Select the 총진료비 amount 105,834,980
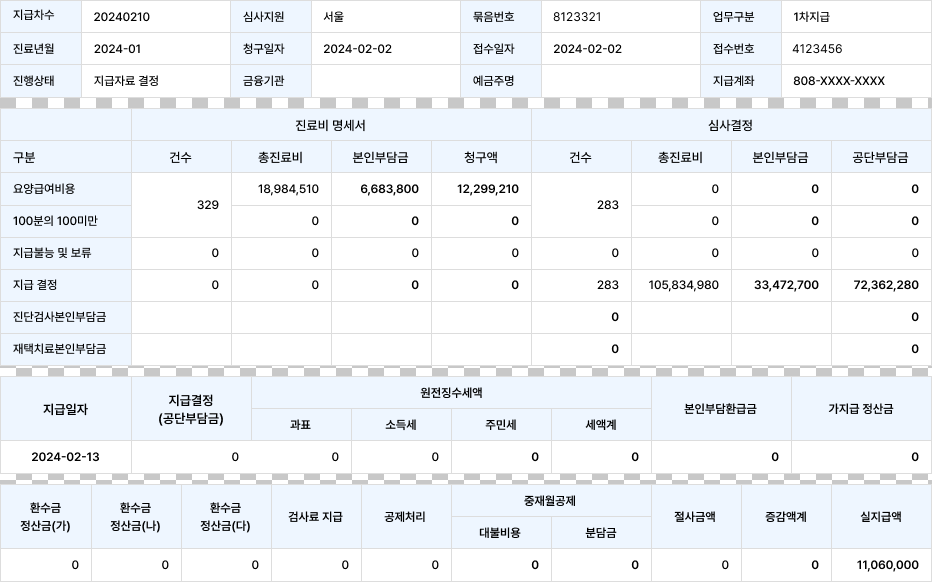The image size is (932, 582). click(683, 285)
